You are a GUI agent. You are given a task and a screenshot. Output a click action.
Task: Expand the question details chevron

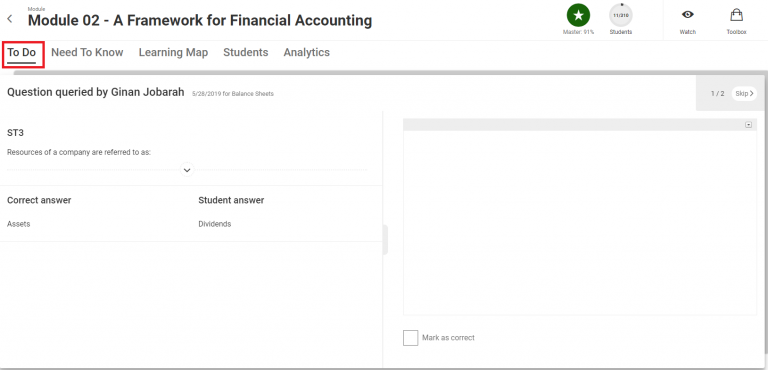point(187,170)
